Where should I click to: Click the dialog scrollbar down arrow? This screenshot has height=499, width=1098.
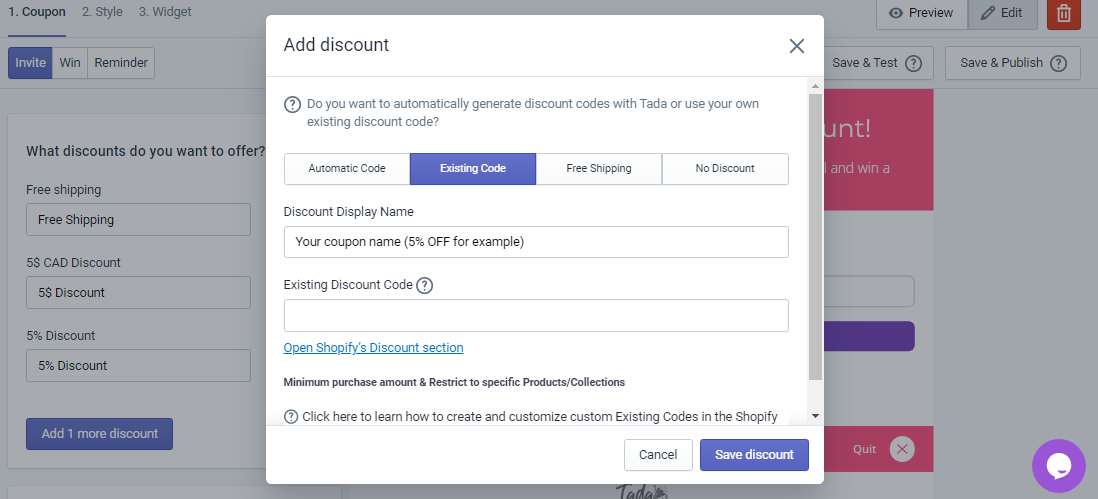pyautogui.click(x=815, y=416)
